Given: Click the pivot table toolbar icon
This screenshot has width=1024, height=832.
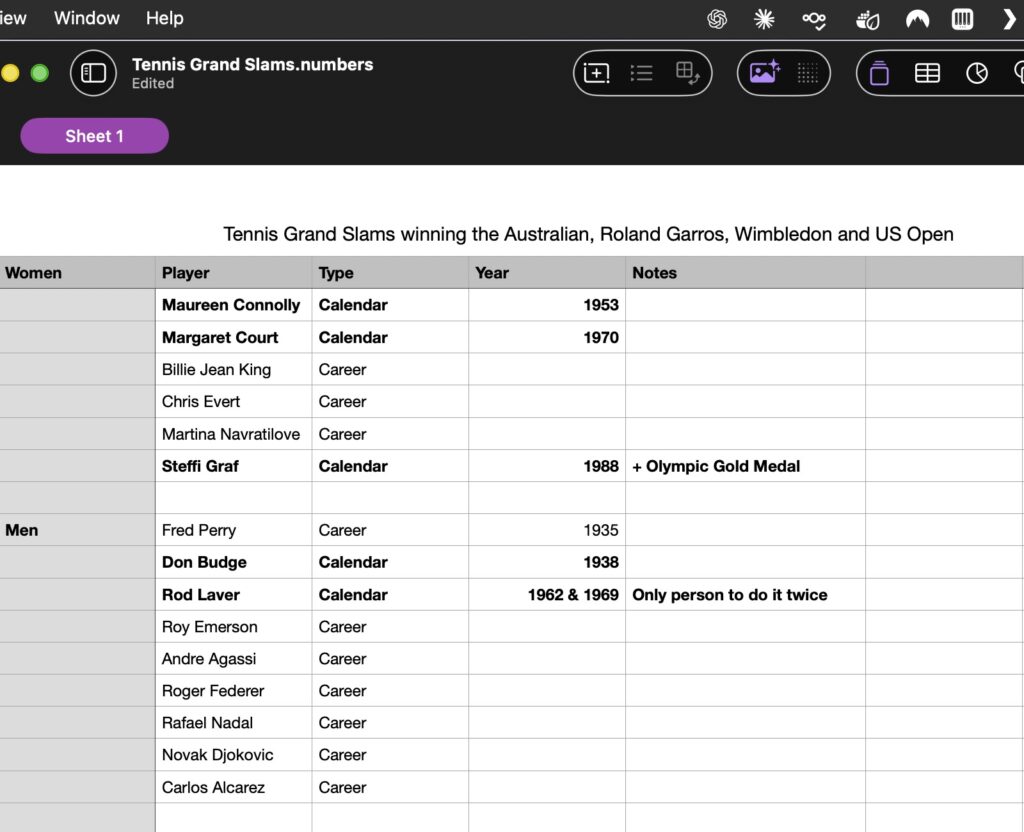Looking at the screenshot, I should tap(688, 73).
